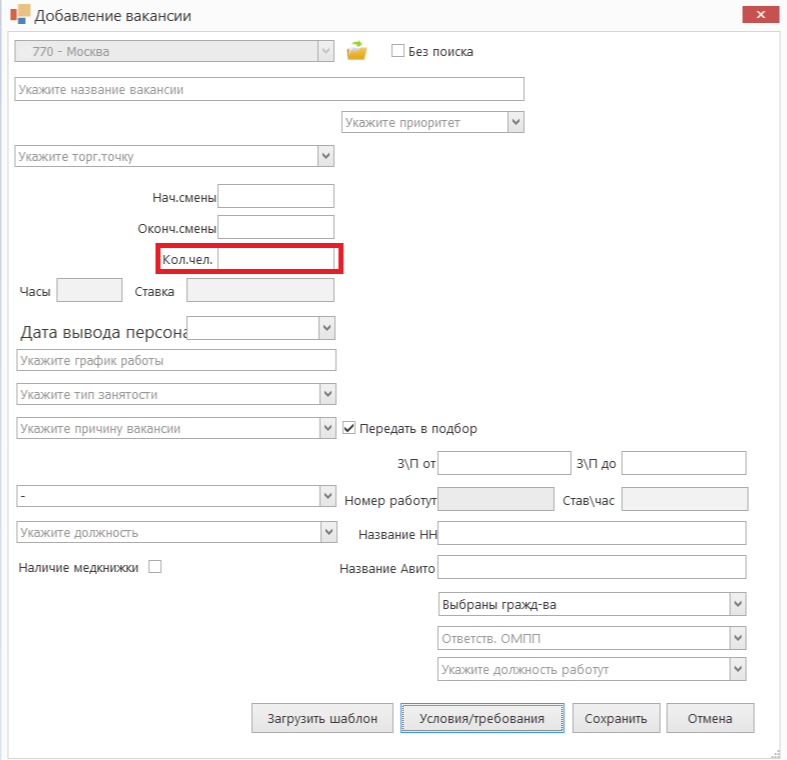Screen dimensions: 787x760
Task: Open the dropdown showing a dash
Action: tap(328, 496)
